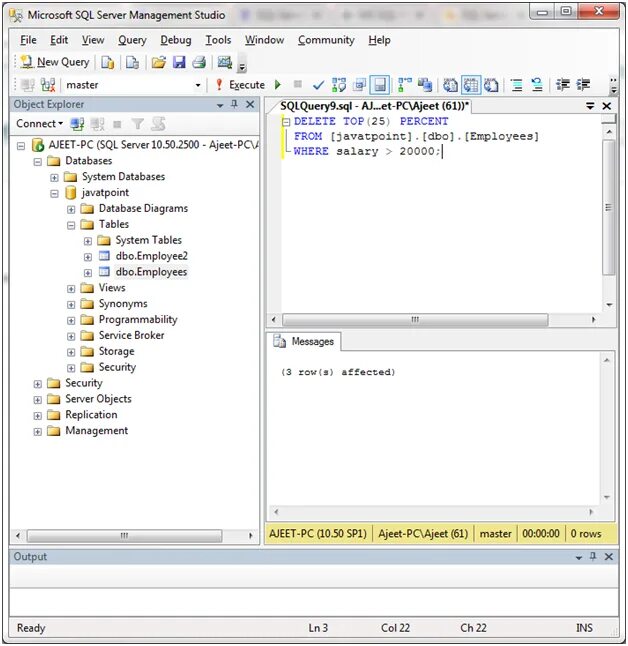Decrease the indent of the query
This screenshot has width=628, height=646.
pos(562,85)
